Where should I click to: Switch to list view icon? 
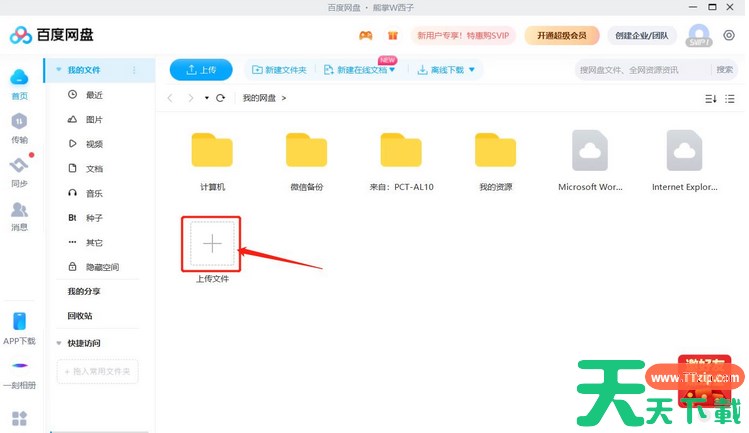(x=730, y=99)
